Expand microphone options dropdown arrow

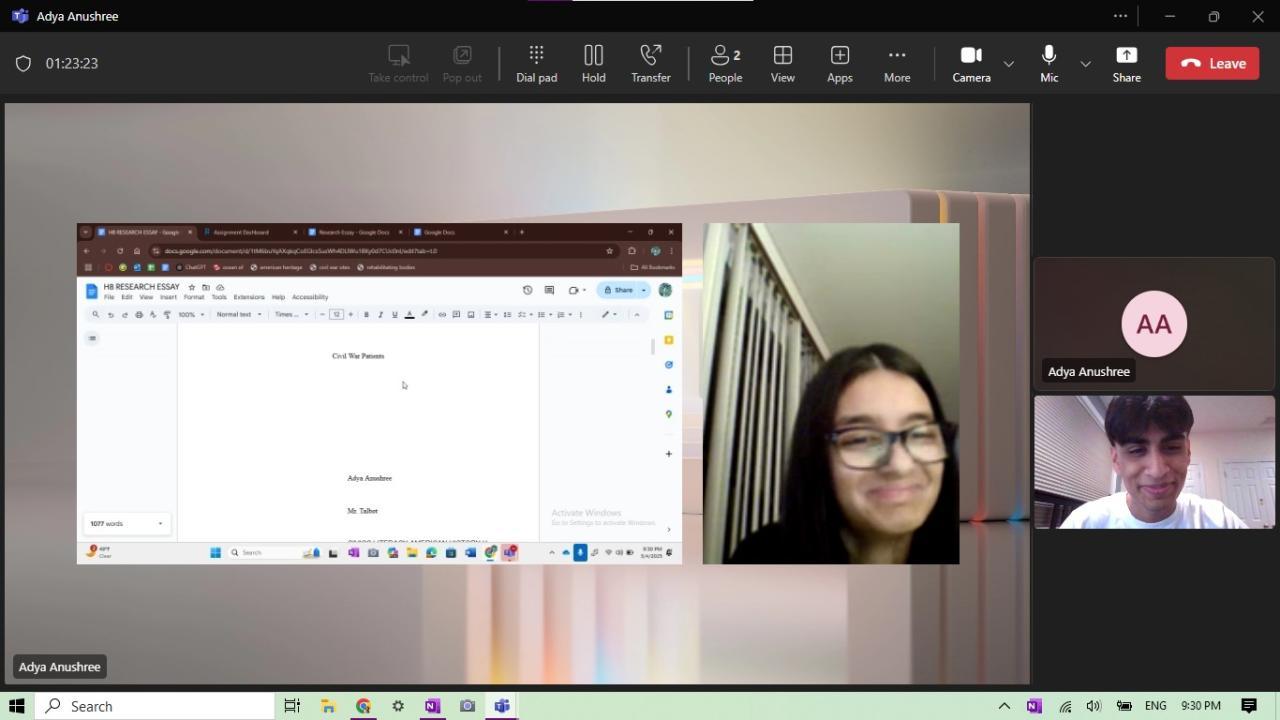1085,64
